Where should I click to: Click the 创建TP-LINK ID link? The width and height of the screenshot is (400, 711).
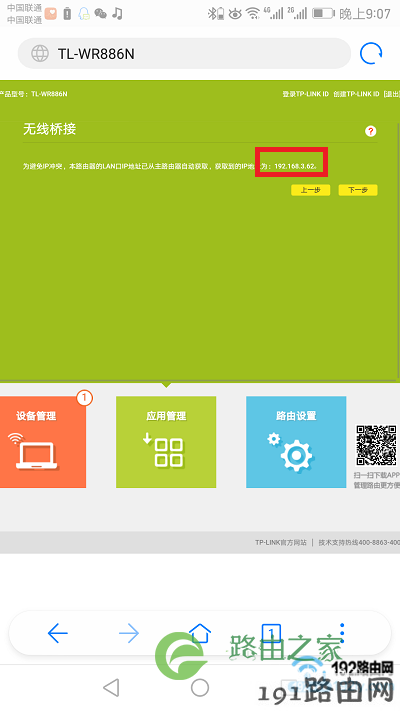(x=356, y=94)
